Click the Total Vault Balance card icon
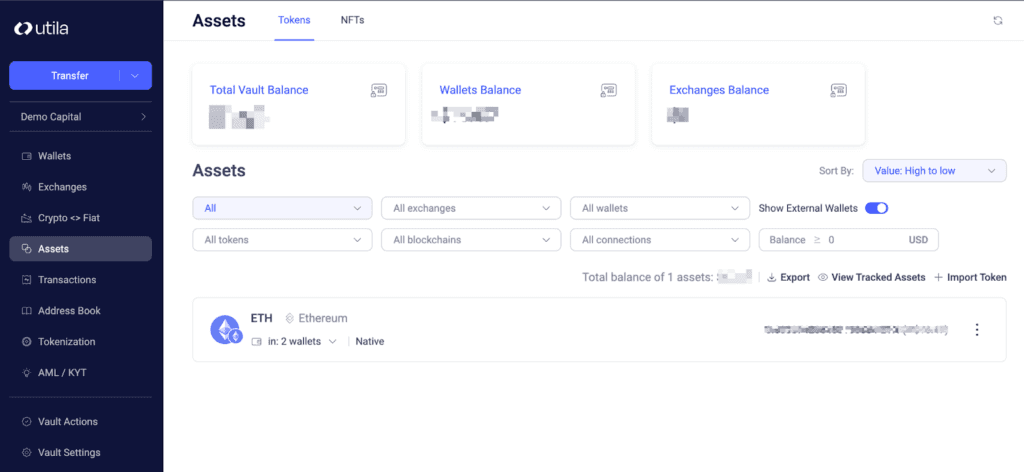1024x472 pixels. point(379,91)
